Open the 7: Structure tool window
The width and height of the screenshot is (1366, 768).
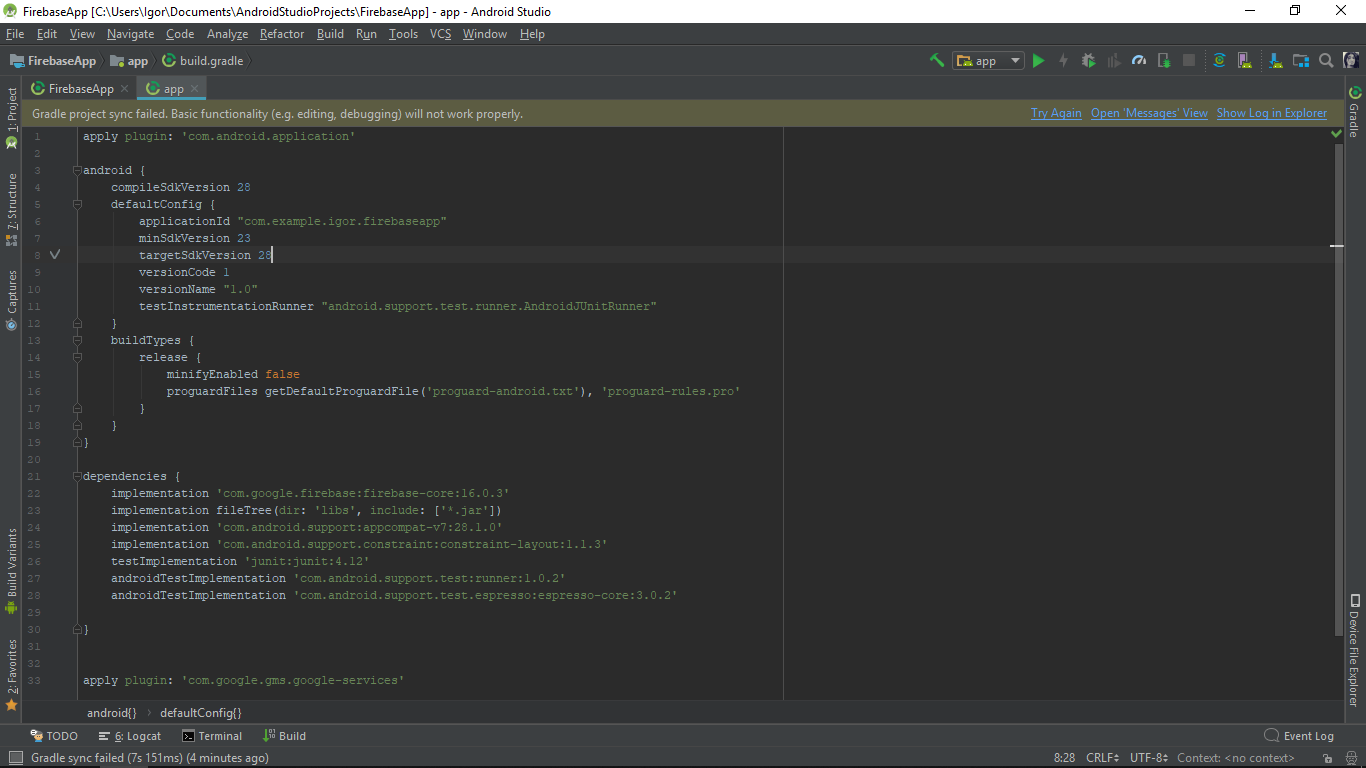tap(12, 209)
